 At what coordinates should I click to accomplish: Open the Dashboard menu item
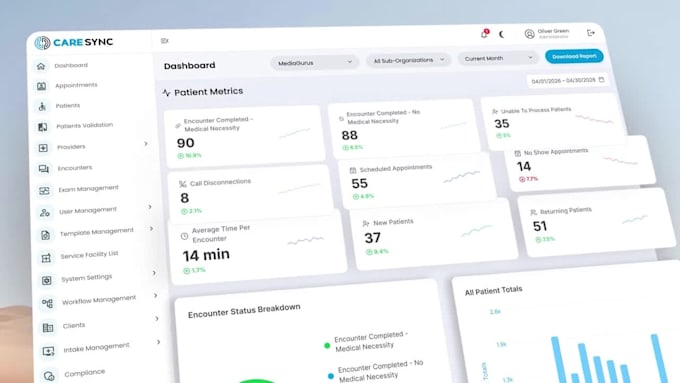coord(71,65)
